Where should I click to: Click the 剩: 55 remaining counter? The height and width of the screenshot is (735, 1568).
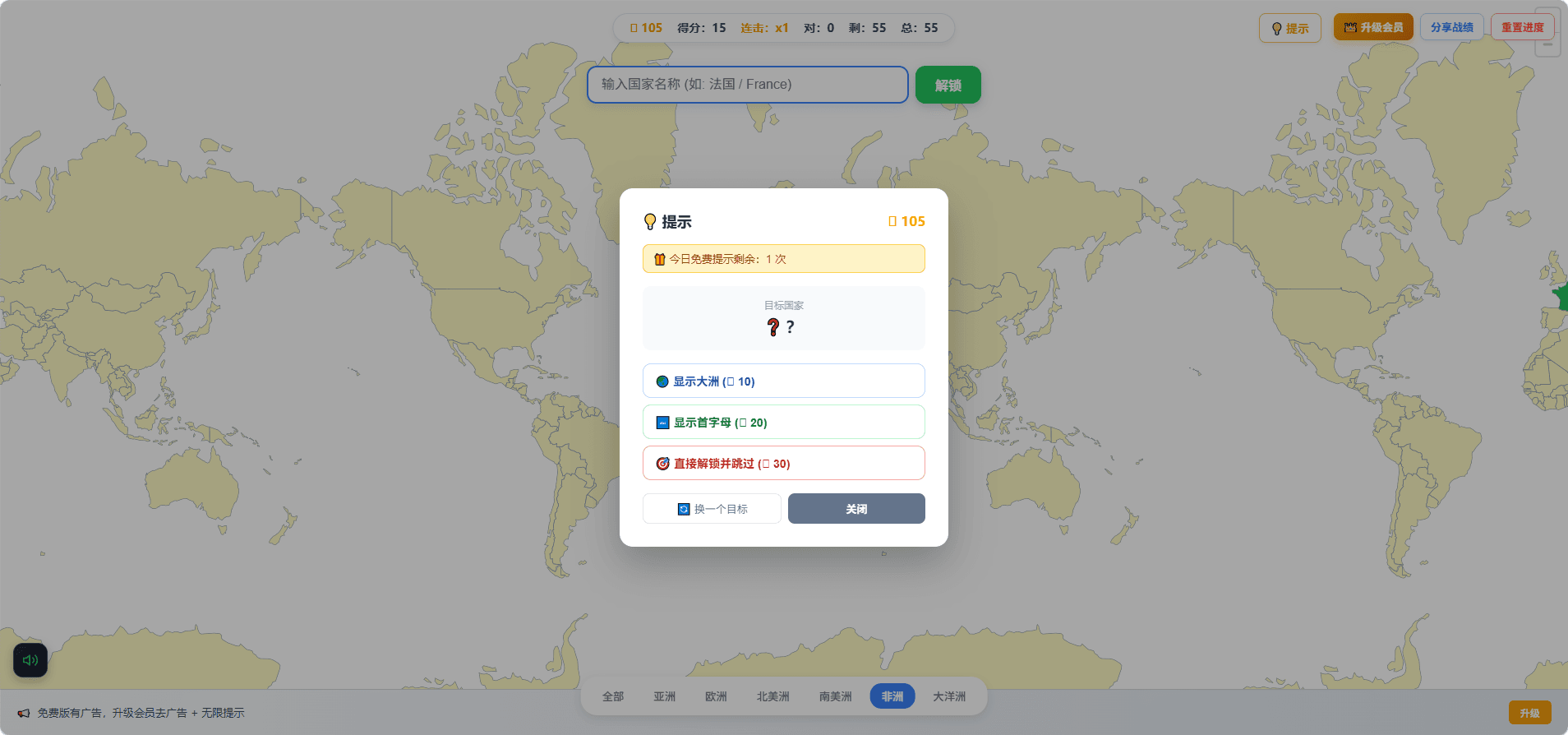click(x=868, y=28)
